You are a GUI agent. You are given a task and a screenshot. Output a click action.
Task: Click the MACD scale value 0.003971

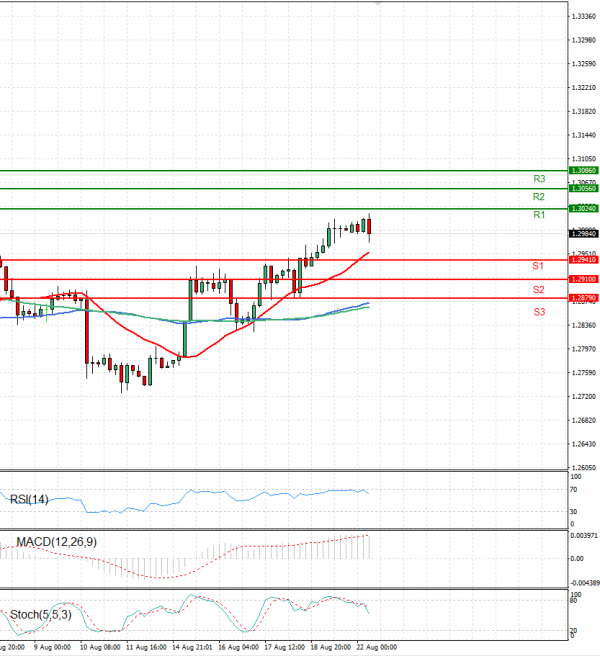click(x=585, y=536)
